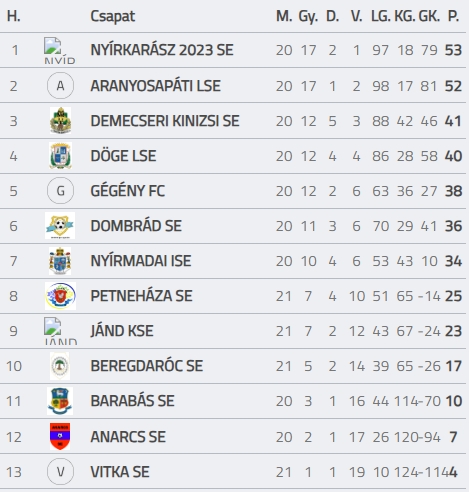Click the P. points column header
Image resolution: width=469 pixels, height=492 pixels.
(453, 16)
